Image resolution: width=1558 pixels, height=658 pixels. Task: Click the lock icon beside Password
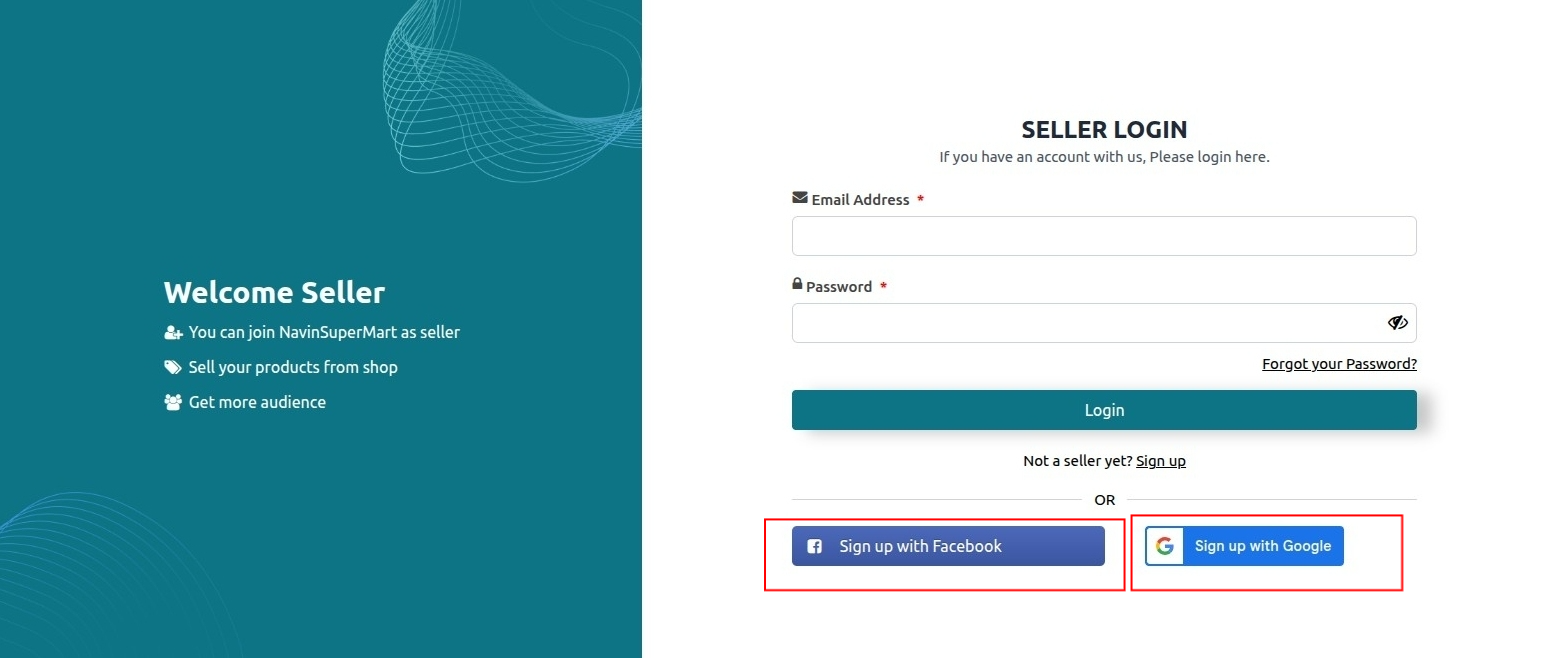[797, 284]
